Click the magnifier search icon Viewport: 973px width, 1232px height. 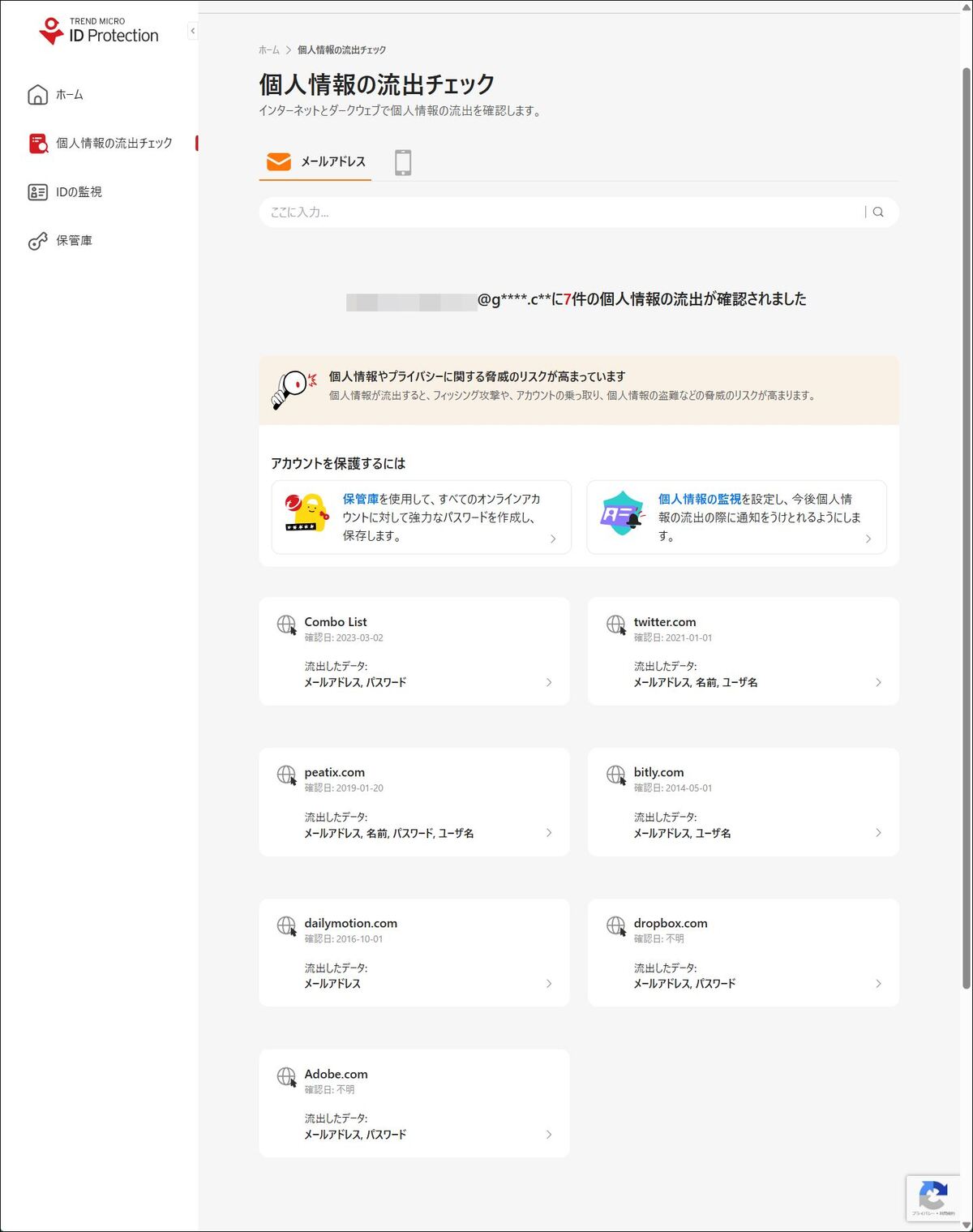[x=878, y=212]
